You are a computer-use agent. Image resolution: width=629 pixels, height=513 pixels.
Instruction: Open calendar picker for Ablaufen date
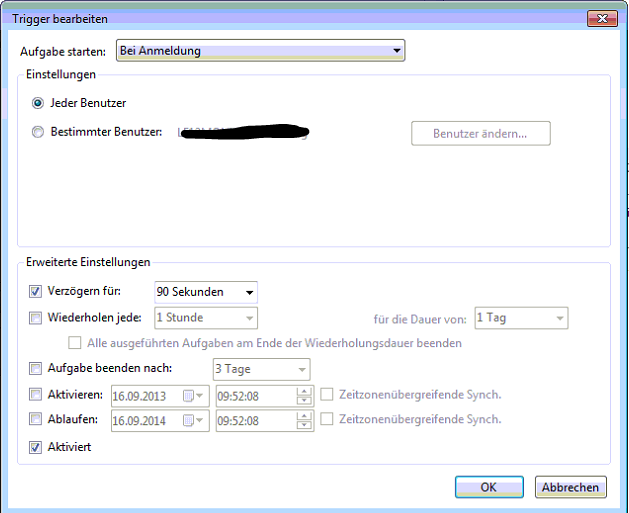point(193,420)
